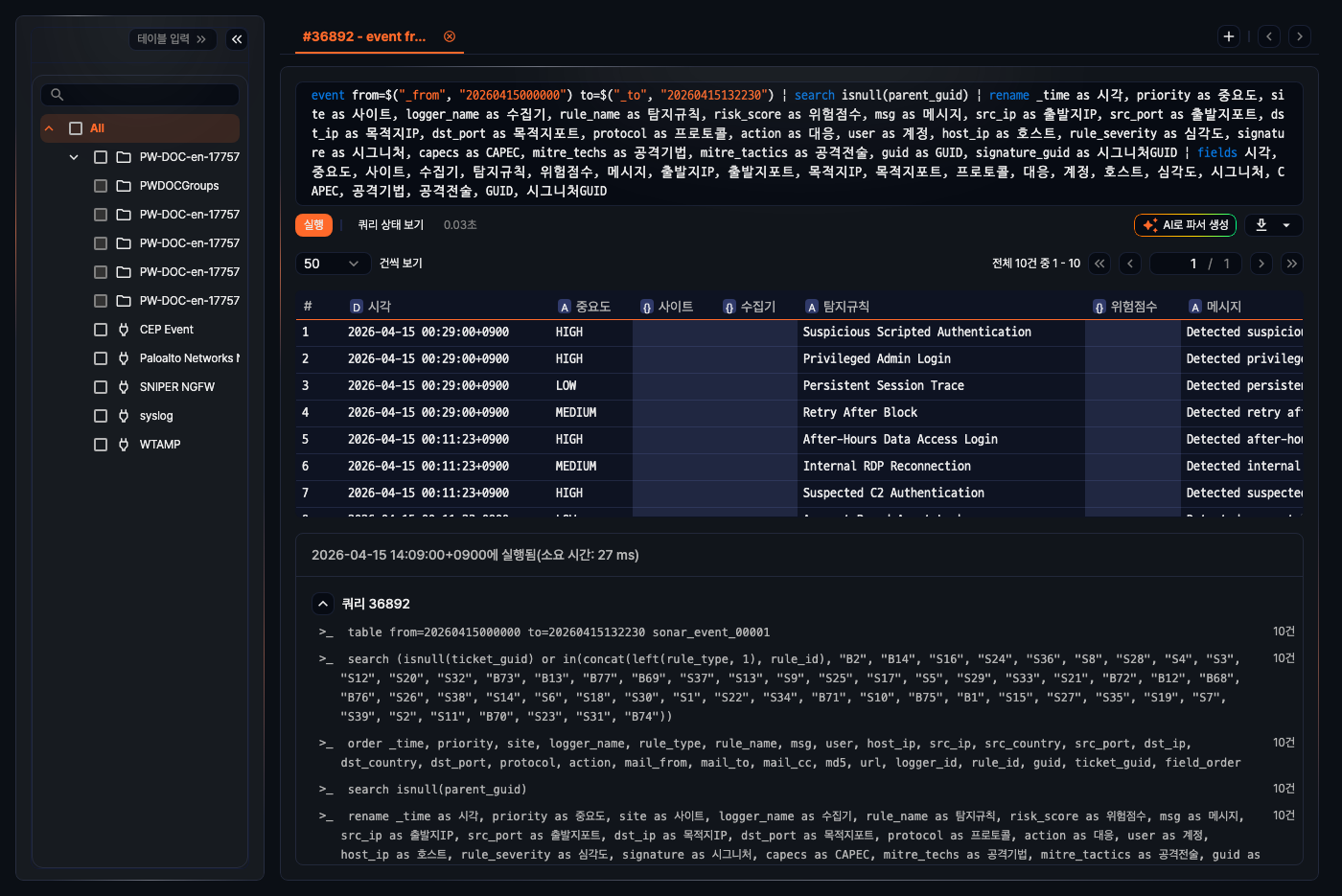Check the All checkbox
1342x896 pixels.
[76, 128]
